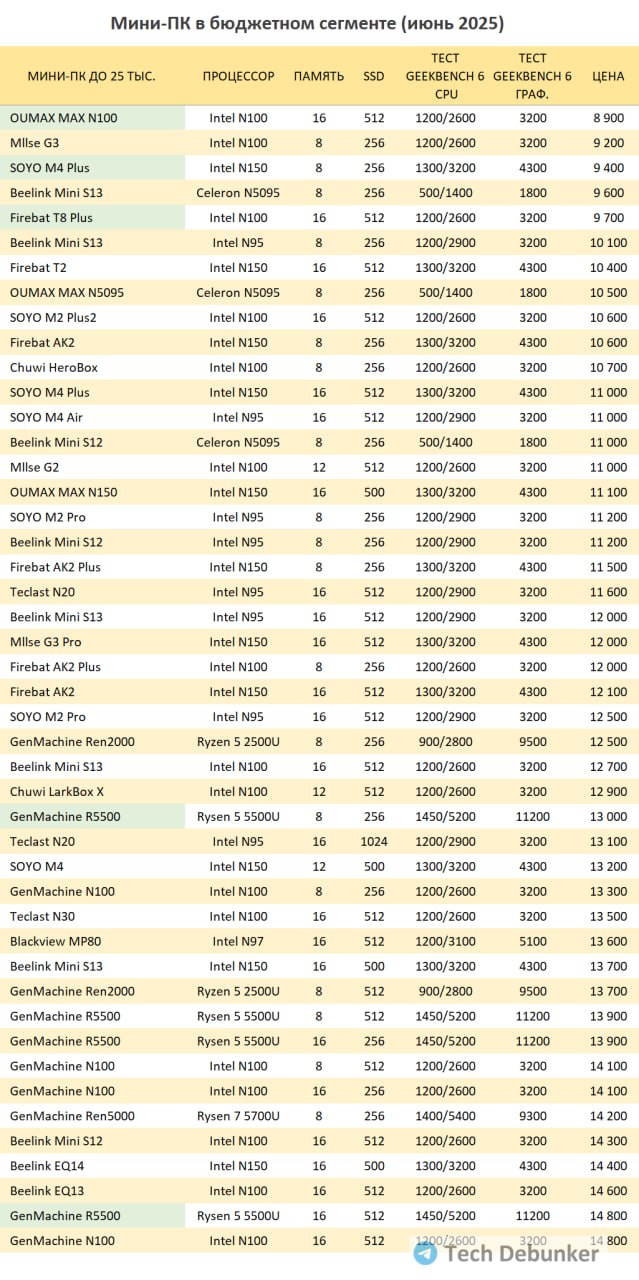The image size is (639, 1280).
Task: Click the ЦЕНА column header
Action: (x=609, y=76)
